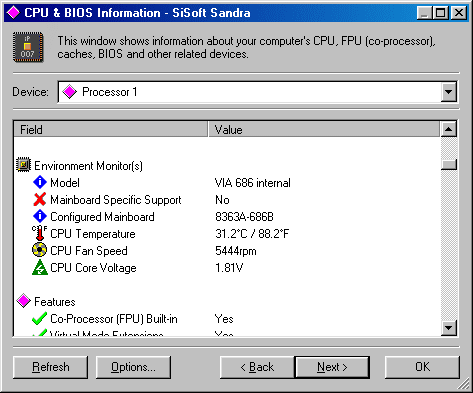Viewport: 473px width, 393px height.
Task: Click the pink diamond beside Features
Action: point(23,301)
